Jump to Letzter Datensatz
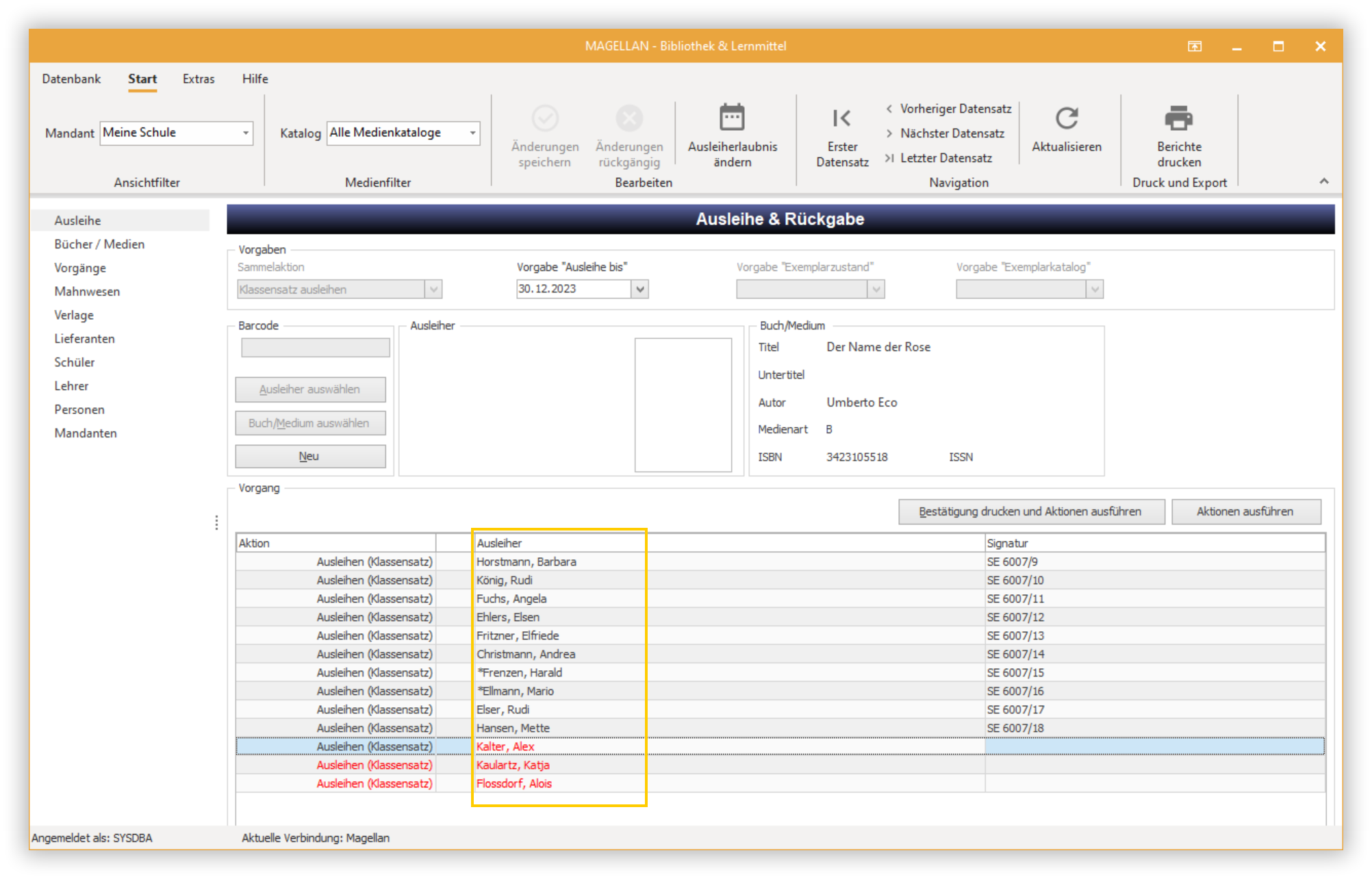This screenshot has width=1372, height=879. coord(939,158)
